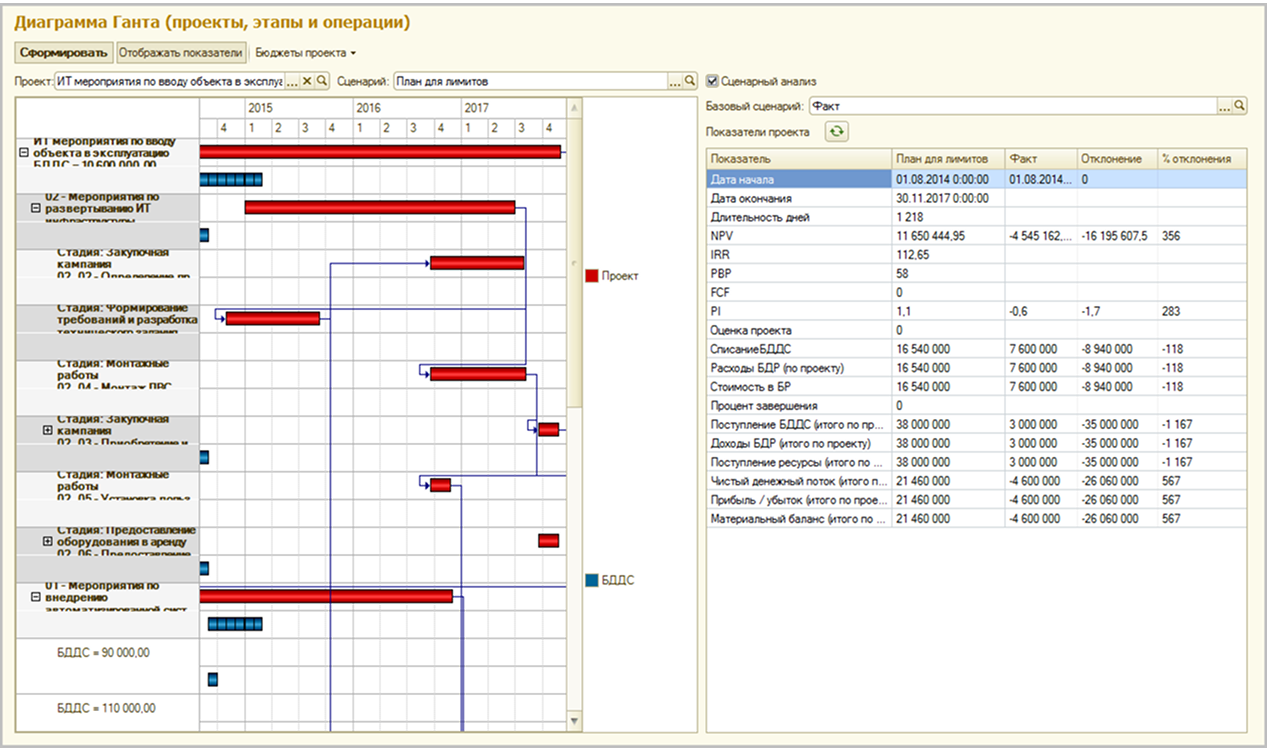Toggle the Сценарный анализ checkbox
The image size is (1267, 751).
pyautogui.click(x=712, y=81)
